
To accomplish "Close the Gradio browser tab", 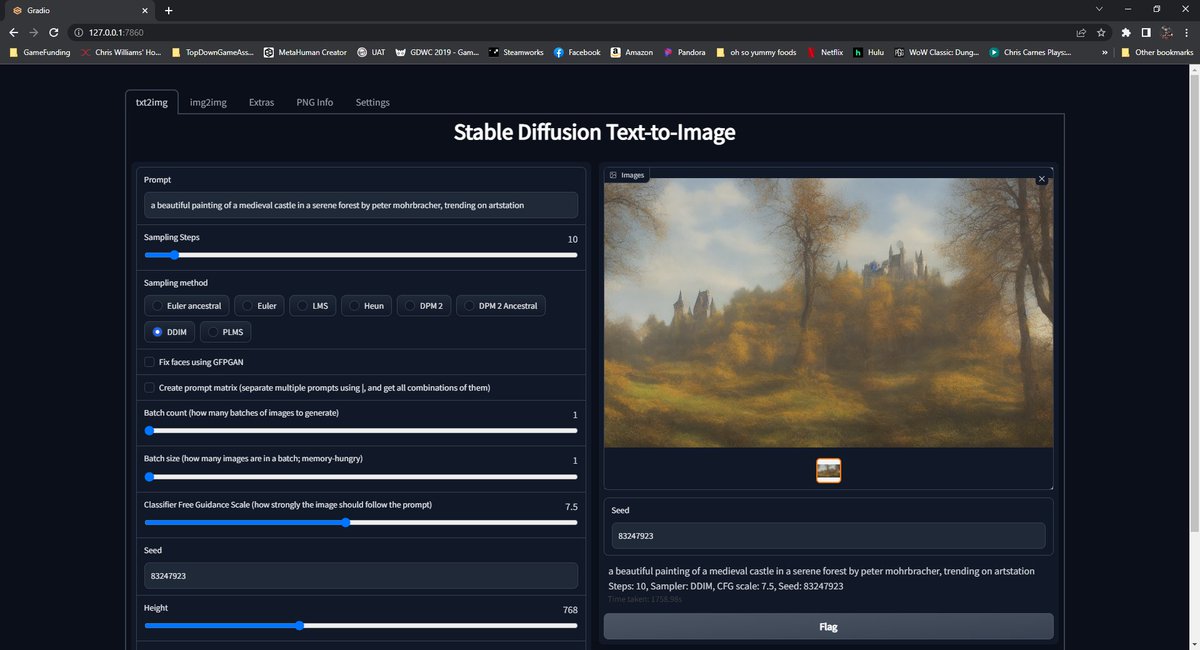I will click(x=146, y=10).
